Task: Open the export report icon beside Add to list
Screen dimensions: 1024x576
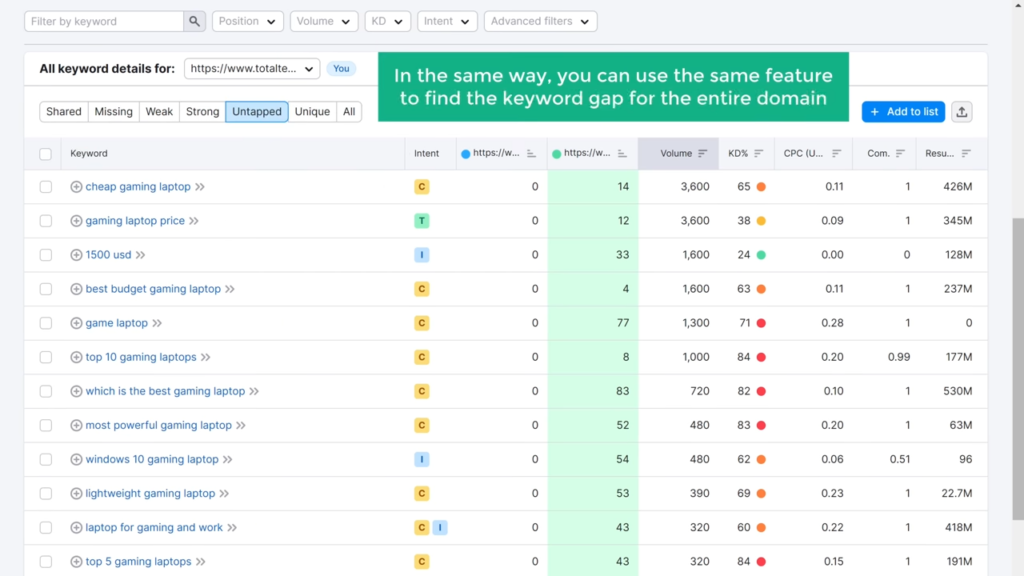Action: [x=961, y=111]
